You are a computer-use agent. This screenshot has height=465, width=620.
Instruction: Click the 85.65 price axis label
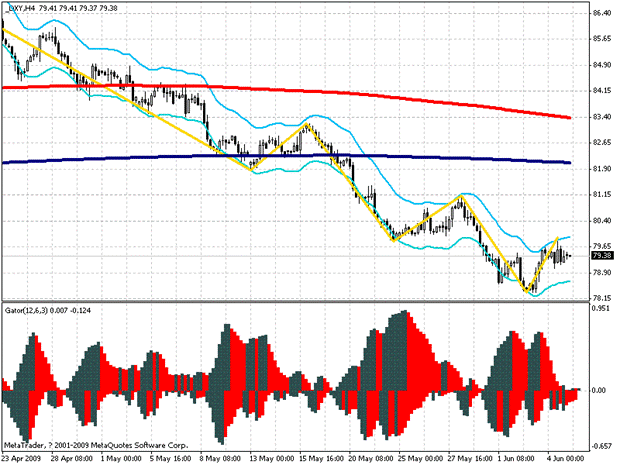pyautogui.click(x=602, y=39)
